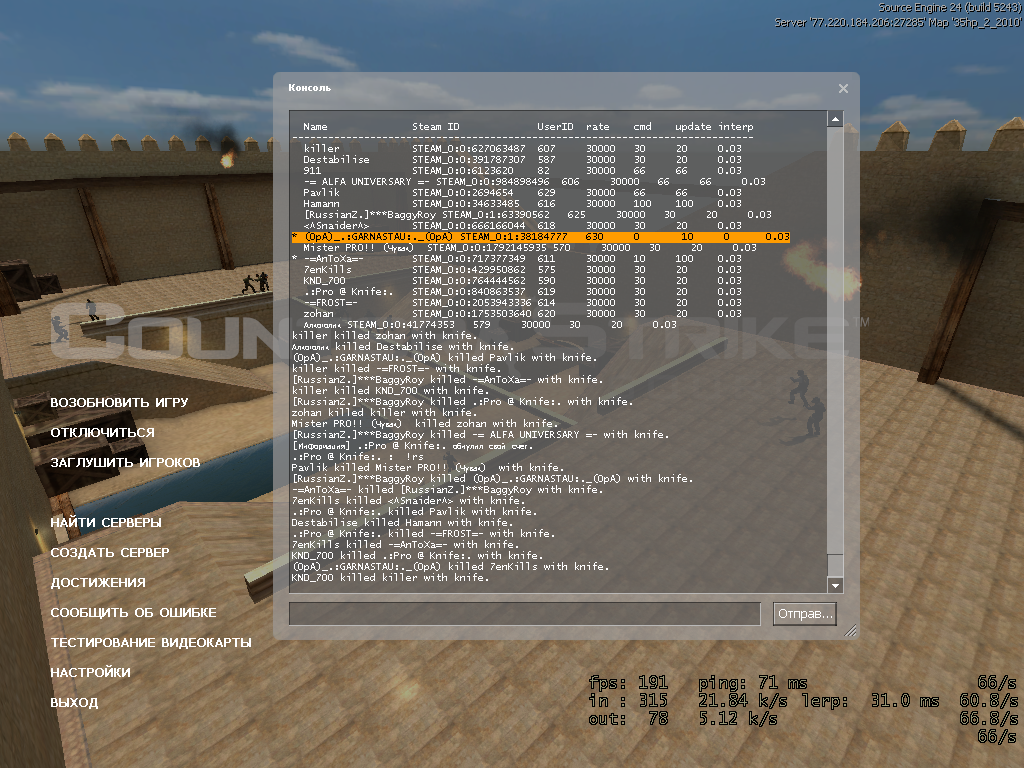
Task: Close the console window
Action: coord(843,88)
